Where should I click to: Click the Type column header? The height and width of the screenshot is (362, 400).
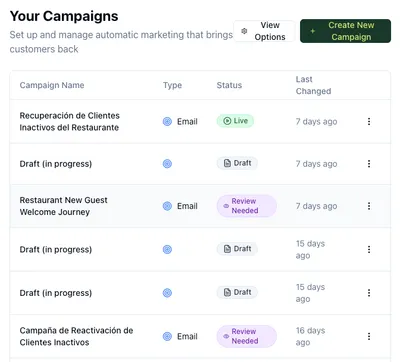click(172, 85)
